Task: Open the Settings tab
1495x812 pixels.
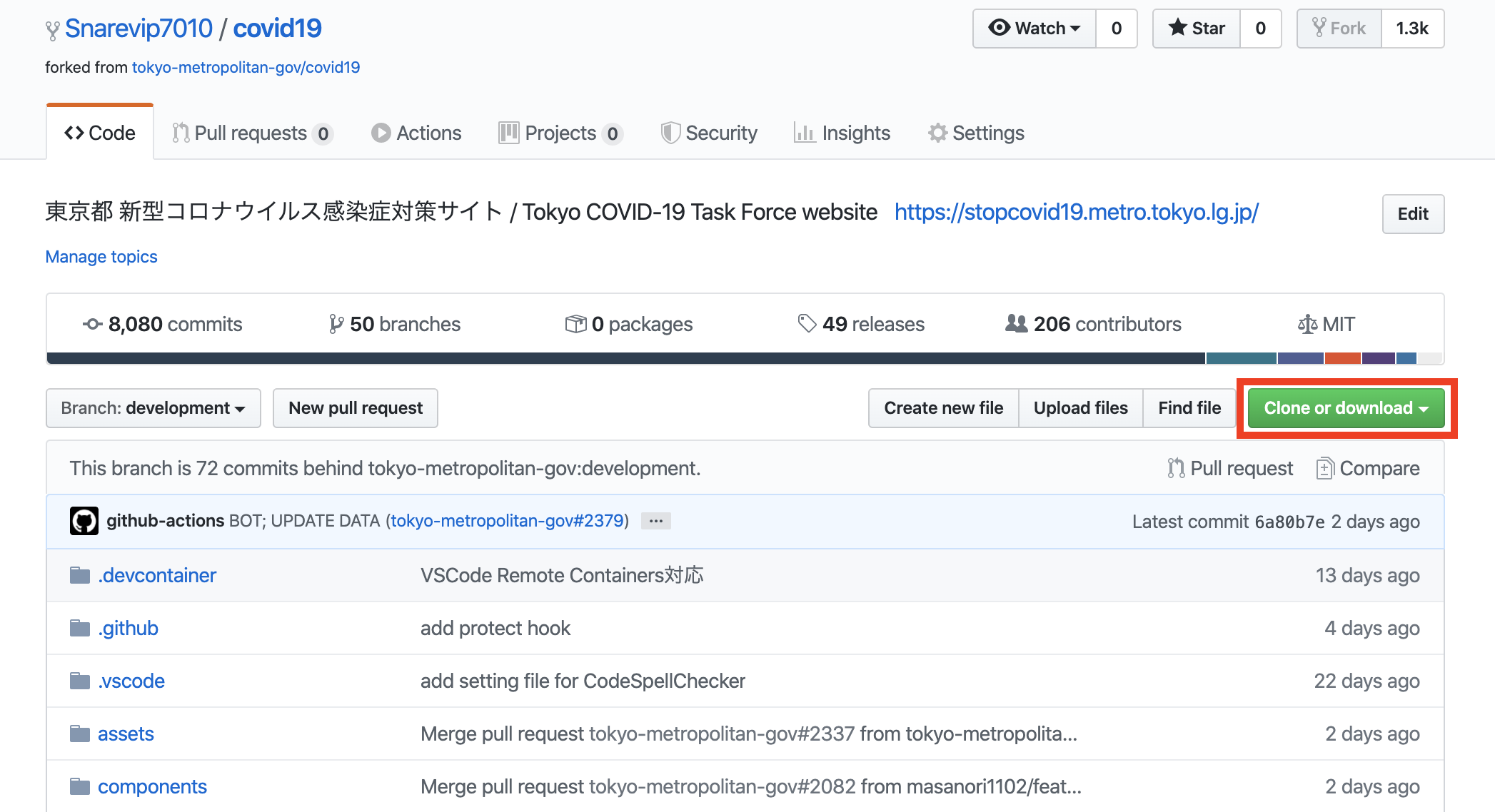Action: click(976, 133)
